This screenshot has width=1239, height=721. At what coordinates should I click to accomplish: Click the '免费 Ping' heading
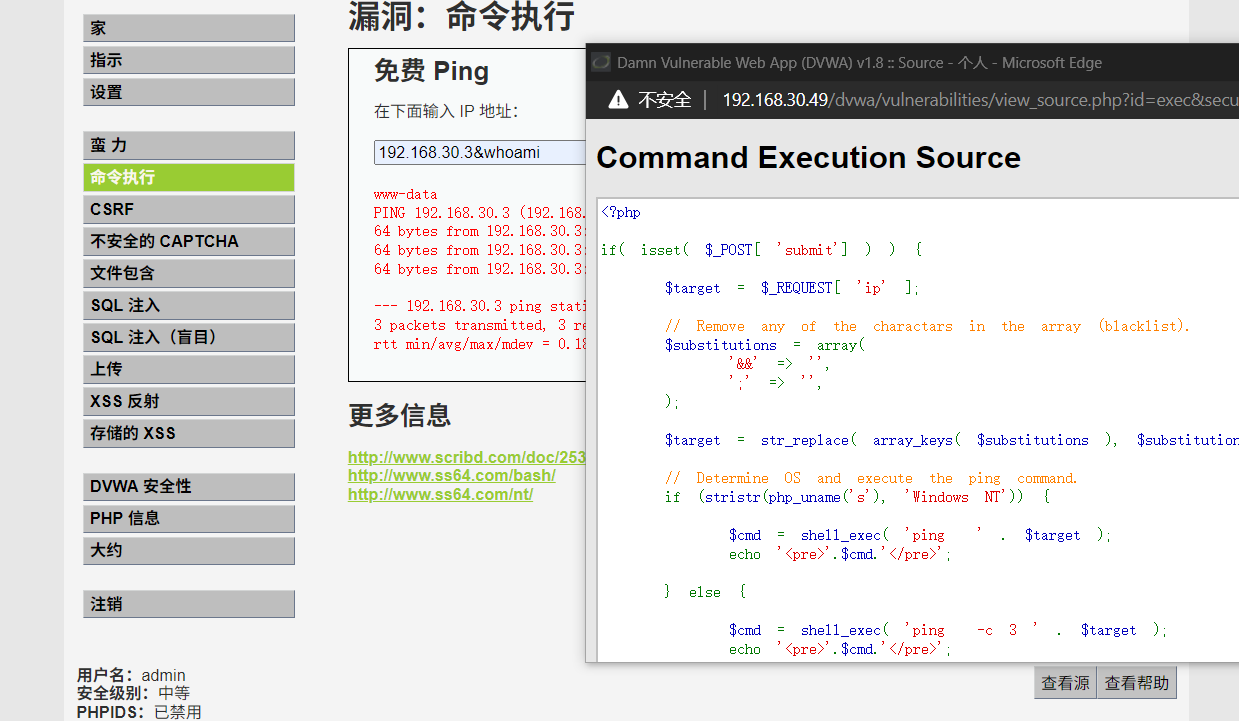point(431,71)
